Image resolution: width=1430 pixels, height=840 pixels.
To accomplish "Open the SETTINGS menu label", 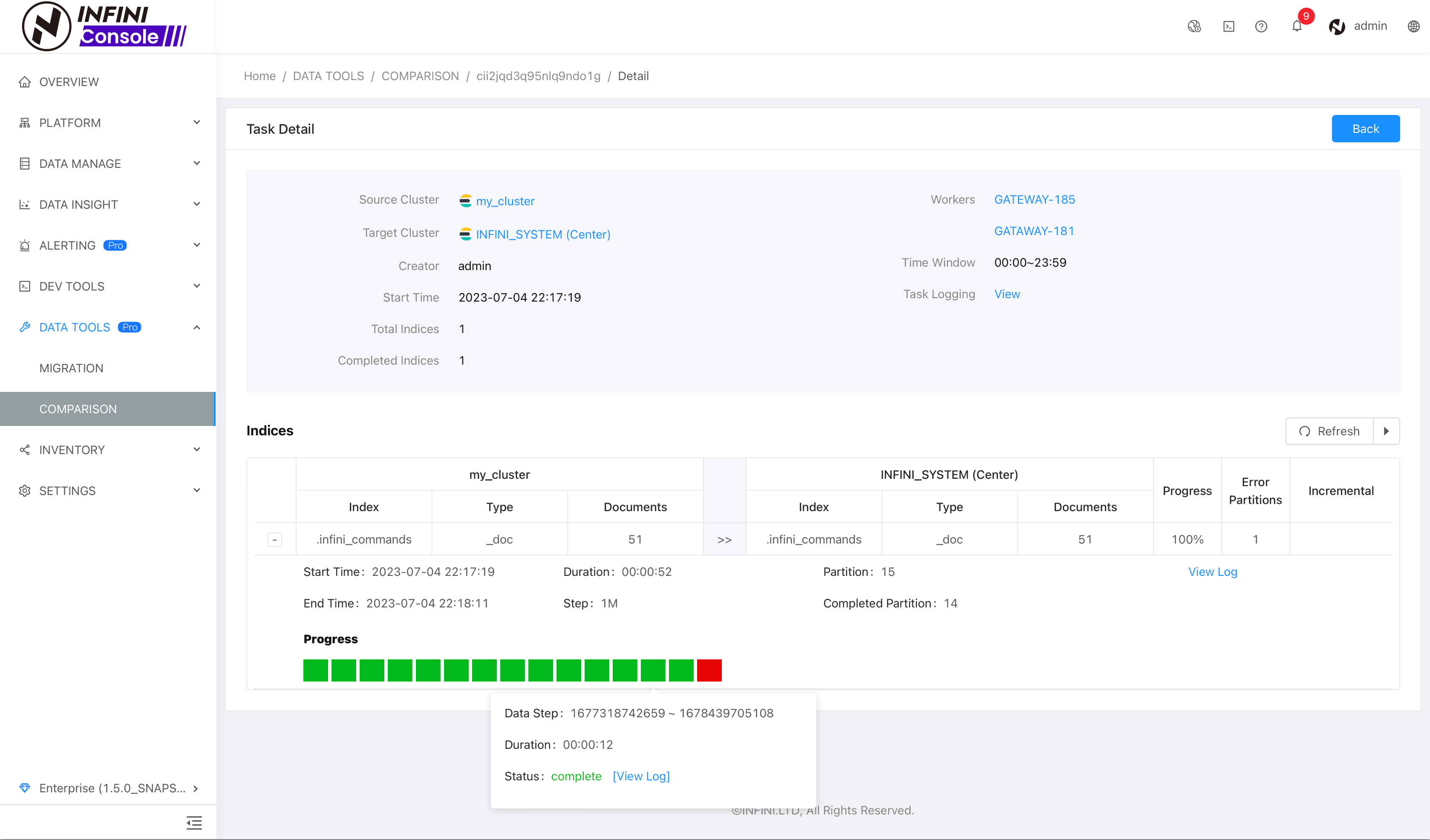I will 67,491.
